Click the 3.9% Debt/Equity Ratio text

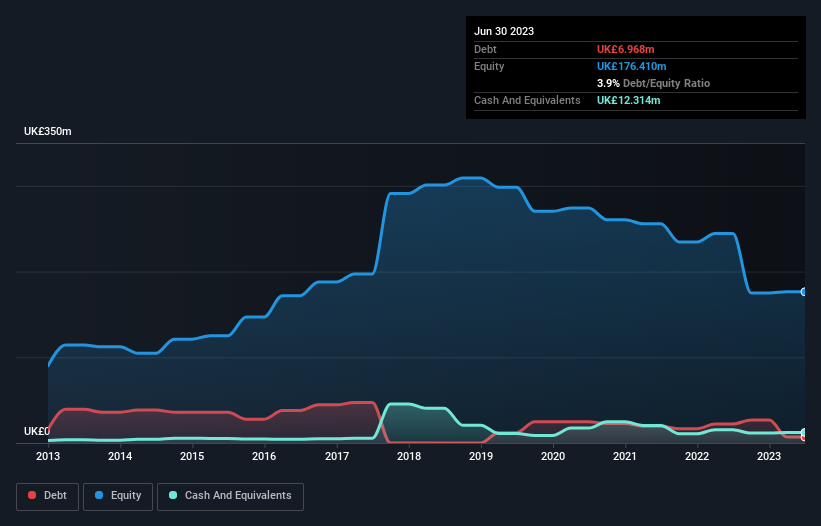coord(653,83)
